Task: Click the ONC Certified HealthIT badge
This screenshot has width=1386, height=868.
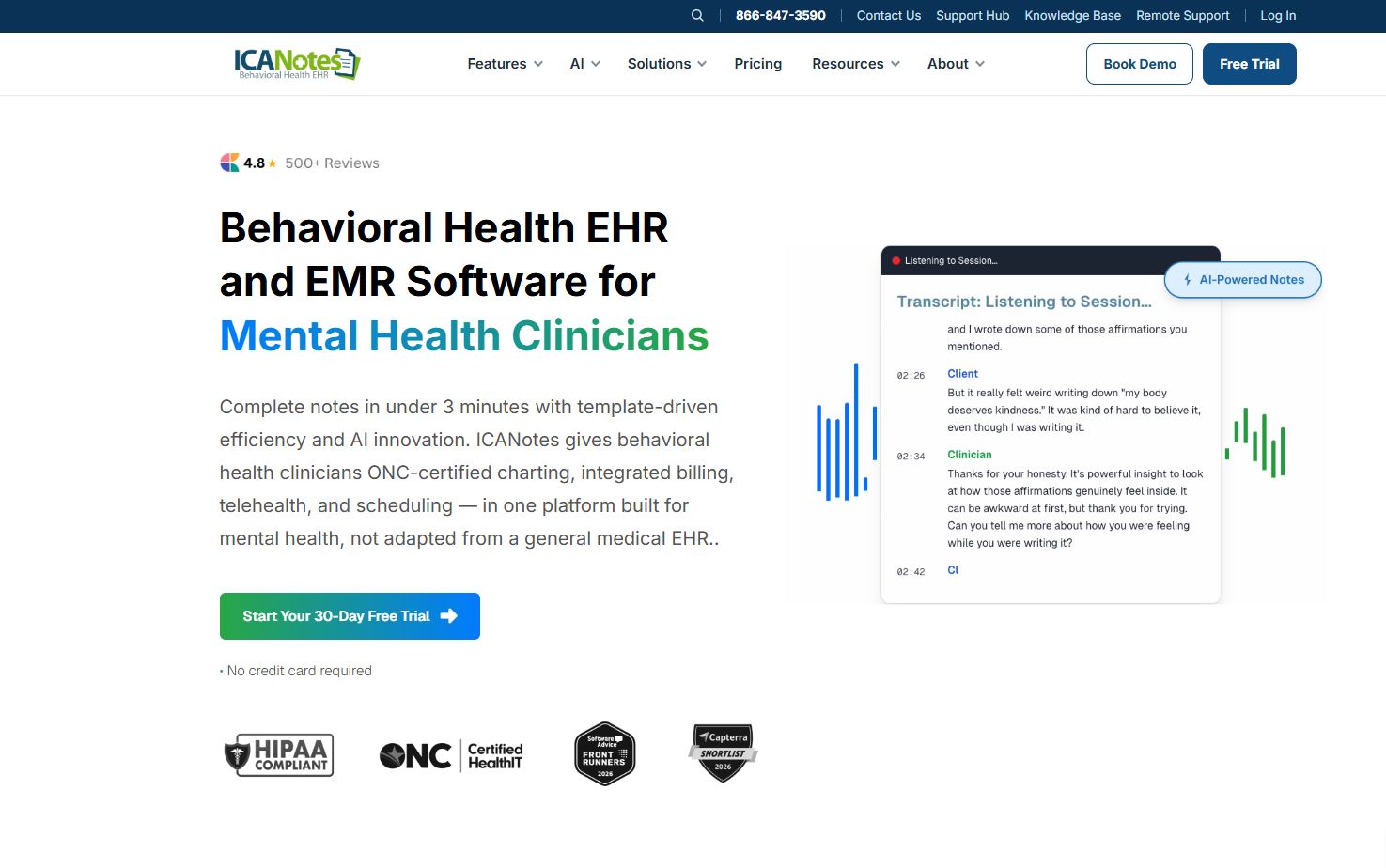Action: 451,755
